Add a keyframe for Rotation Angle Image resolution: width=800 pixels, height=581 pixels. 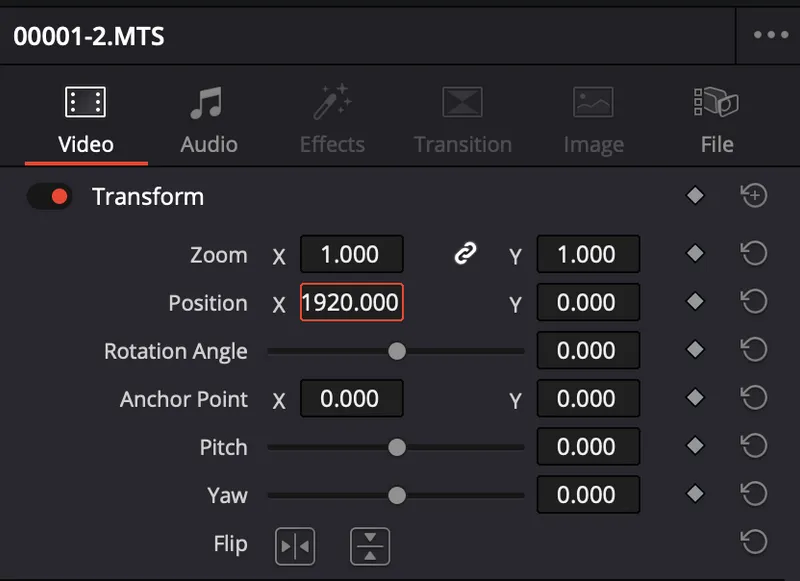695,350
